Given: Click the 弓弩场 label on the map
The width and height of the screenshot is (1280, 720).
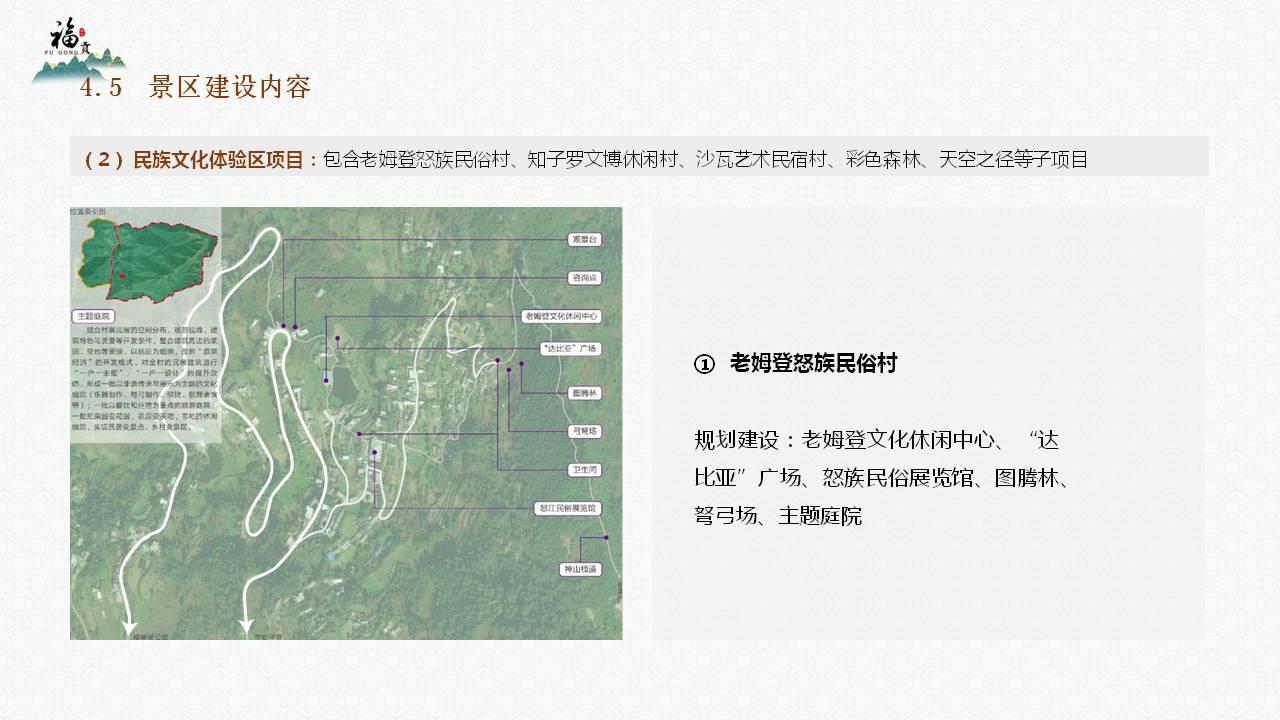Looking at the screenshot, I should [584, 431].
